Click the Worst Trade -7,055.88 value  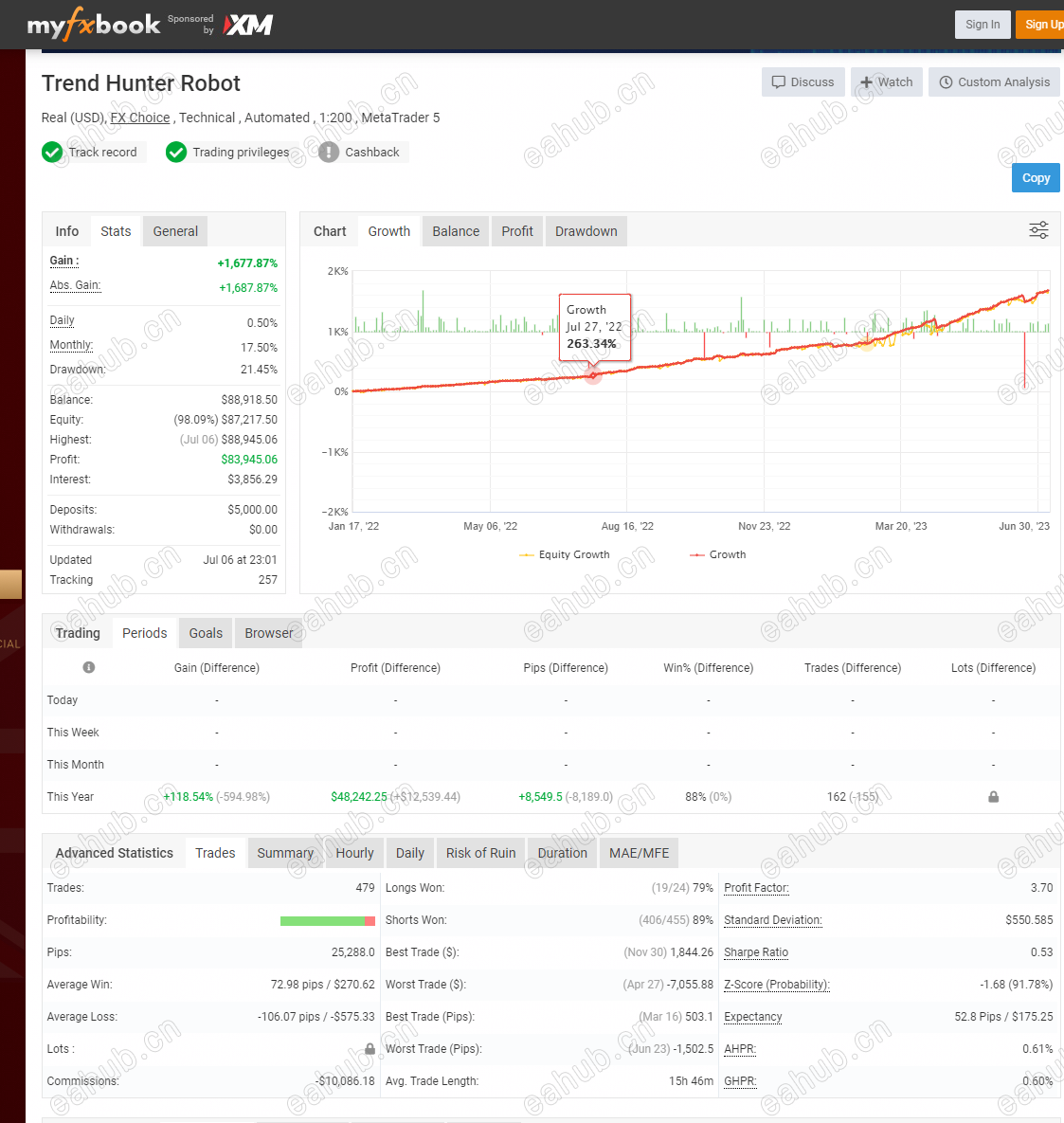coord(691,984)
